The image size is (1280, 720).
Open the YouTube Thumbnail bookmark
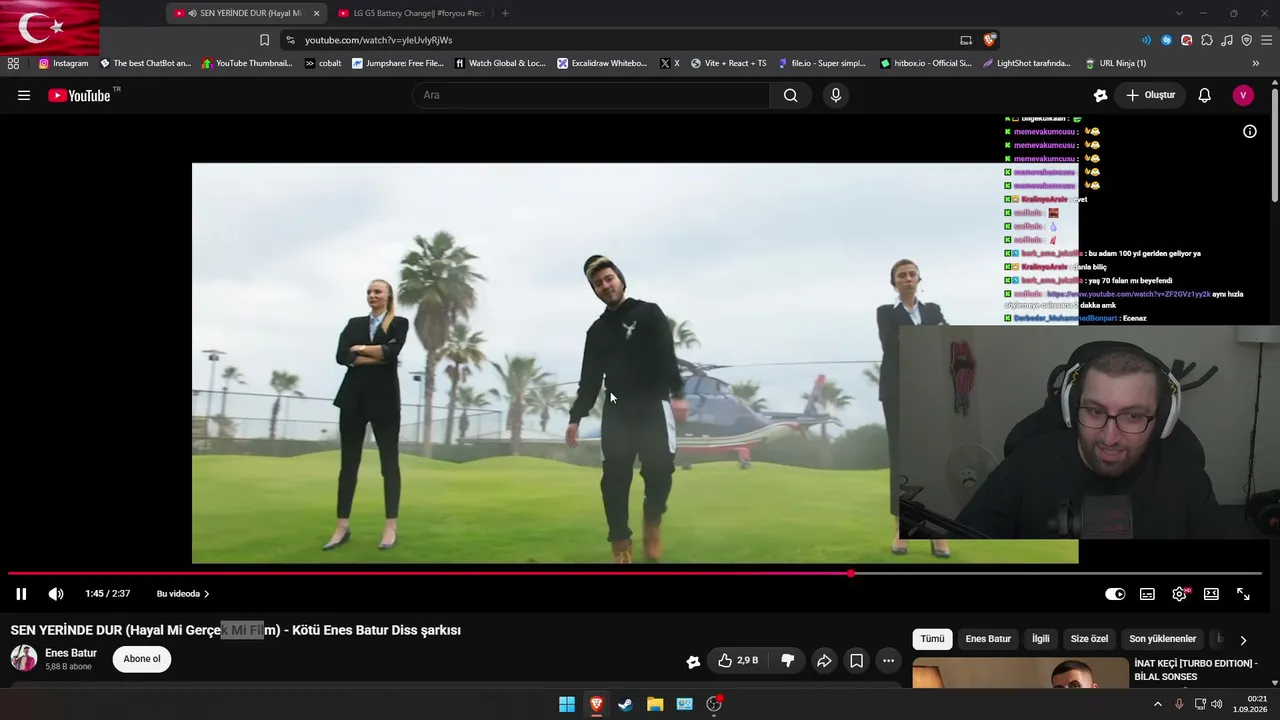[247, 63]
